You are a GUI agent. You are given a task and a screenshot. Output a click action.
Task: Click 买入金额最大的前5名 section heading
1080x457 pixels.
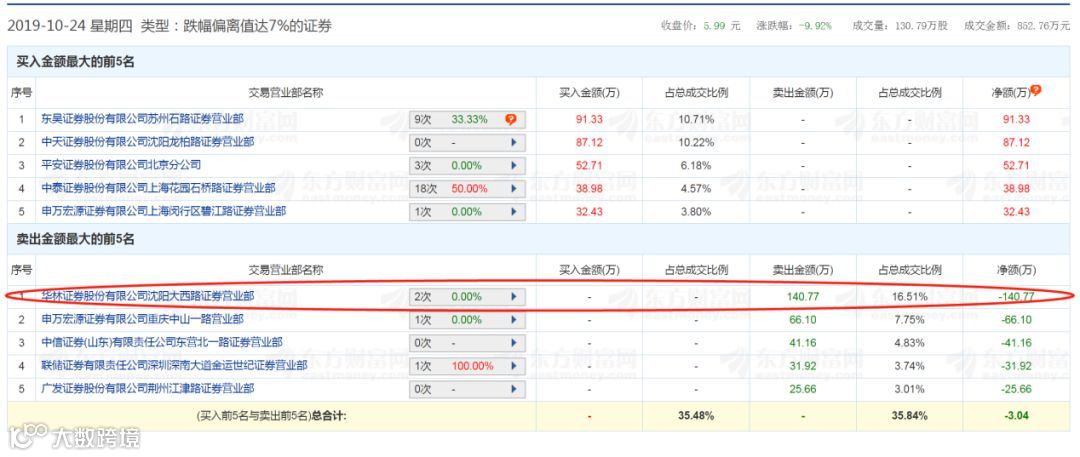[76, 62]
